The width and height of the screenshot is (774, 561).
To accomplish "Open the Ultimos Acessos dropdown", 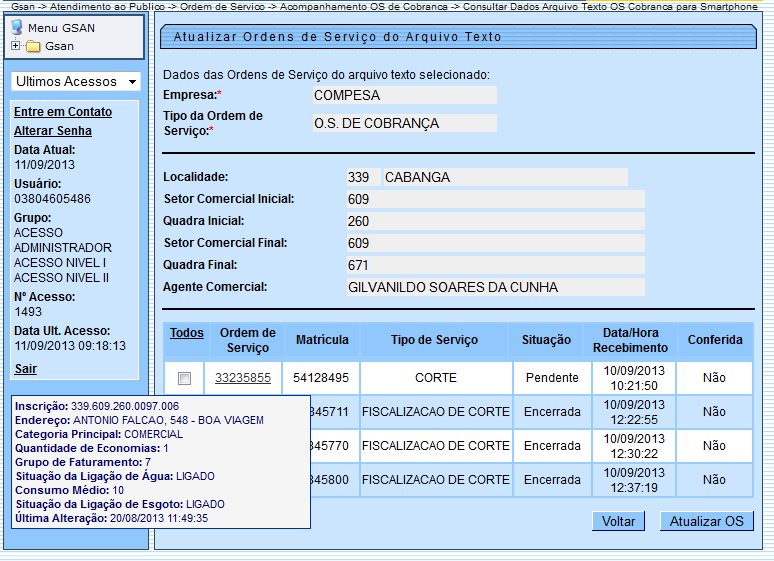I will 75,81.
